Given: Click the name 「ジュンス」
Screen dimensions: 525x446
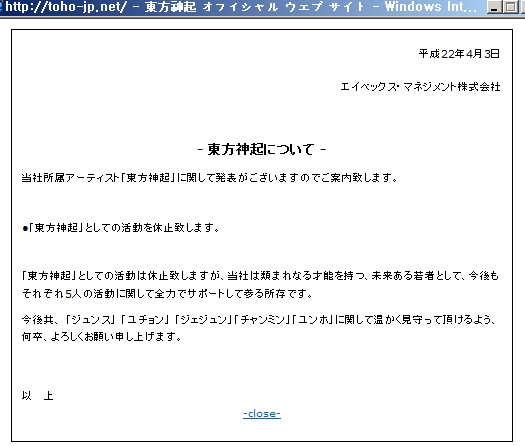Looking at the screenshot, I should tap(90, 320).
